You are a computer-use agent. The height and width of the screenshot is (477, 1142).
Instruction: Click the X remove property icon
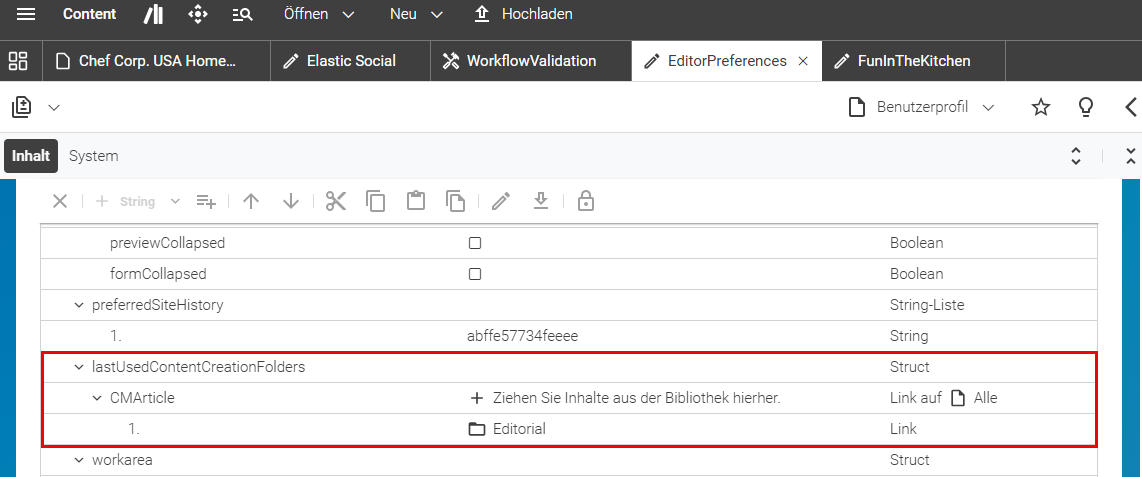click(60, 201)
